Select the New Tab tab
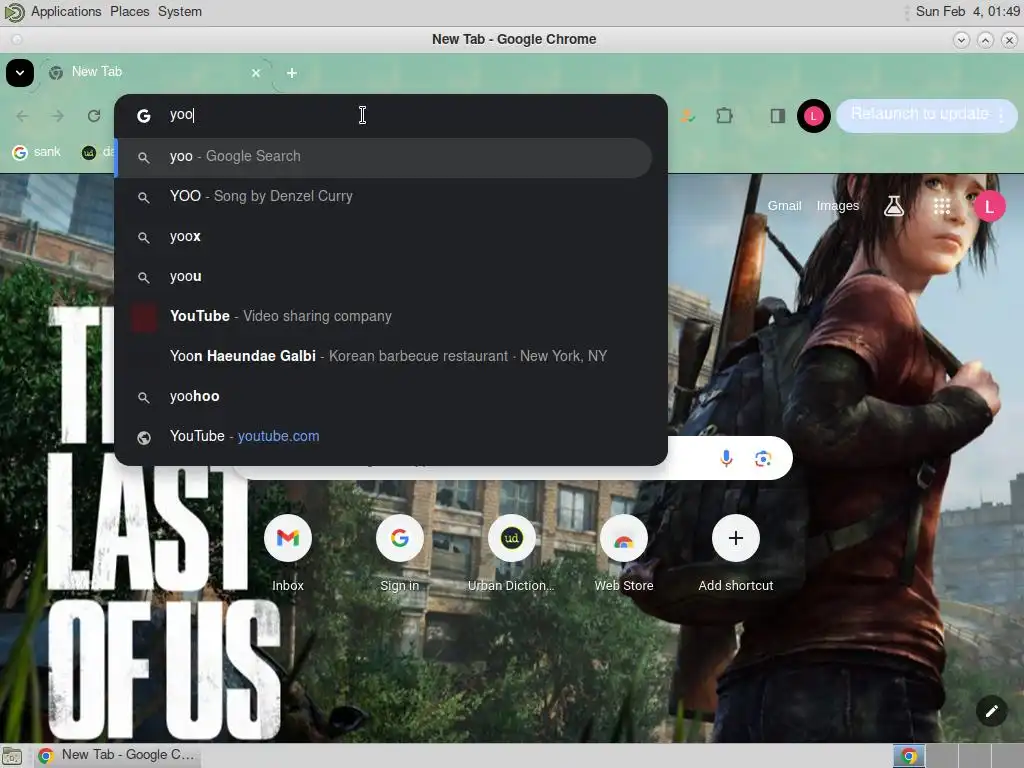The width and height of the screenshot is (1024, 768). point(153,72)
